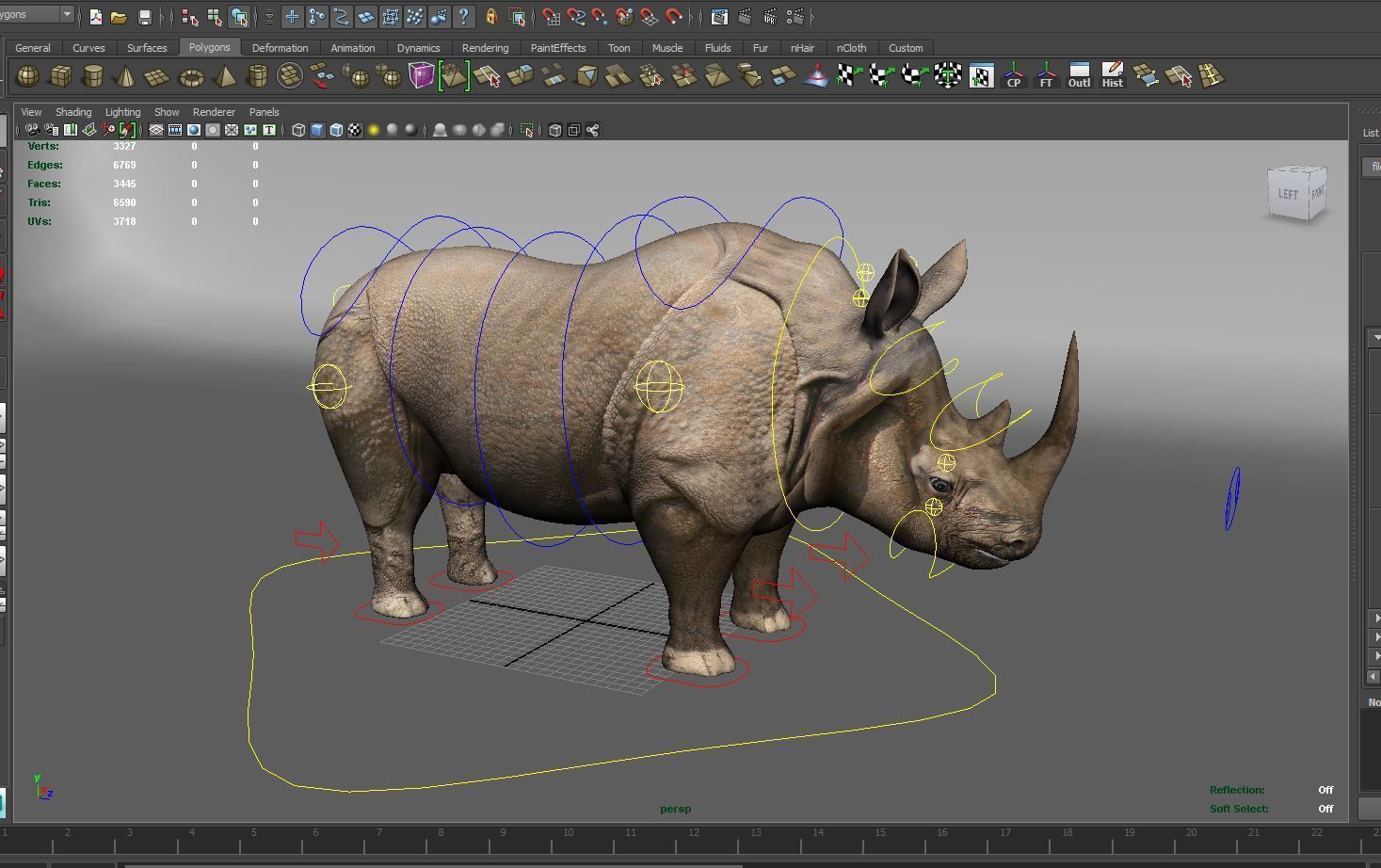This screenshot has width=1381, height=868.
Task: Create a polygon cube from the shelf
Action: click(61, 76)
